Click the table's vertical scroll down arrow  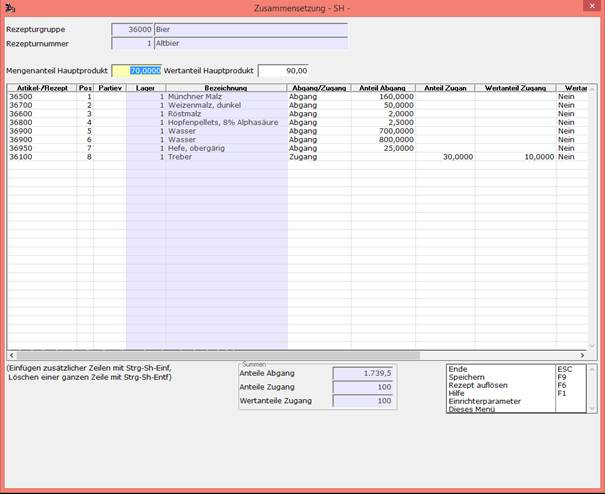(x=592, y=346)
